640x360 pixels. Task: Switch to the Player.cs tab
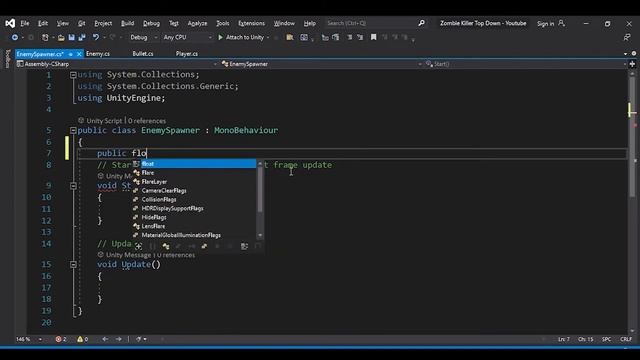point(187,54)
